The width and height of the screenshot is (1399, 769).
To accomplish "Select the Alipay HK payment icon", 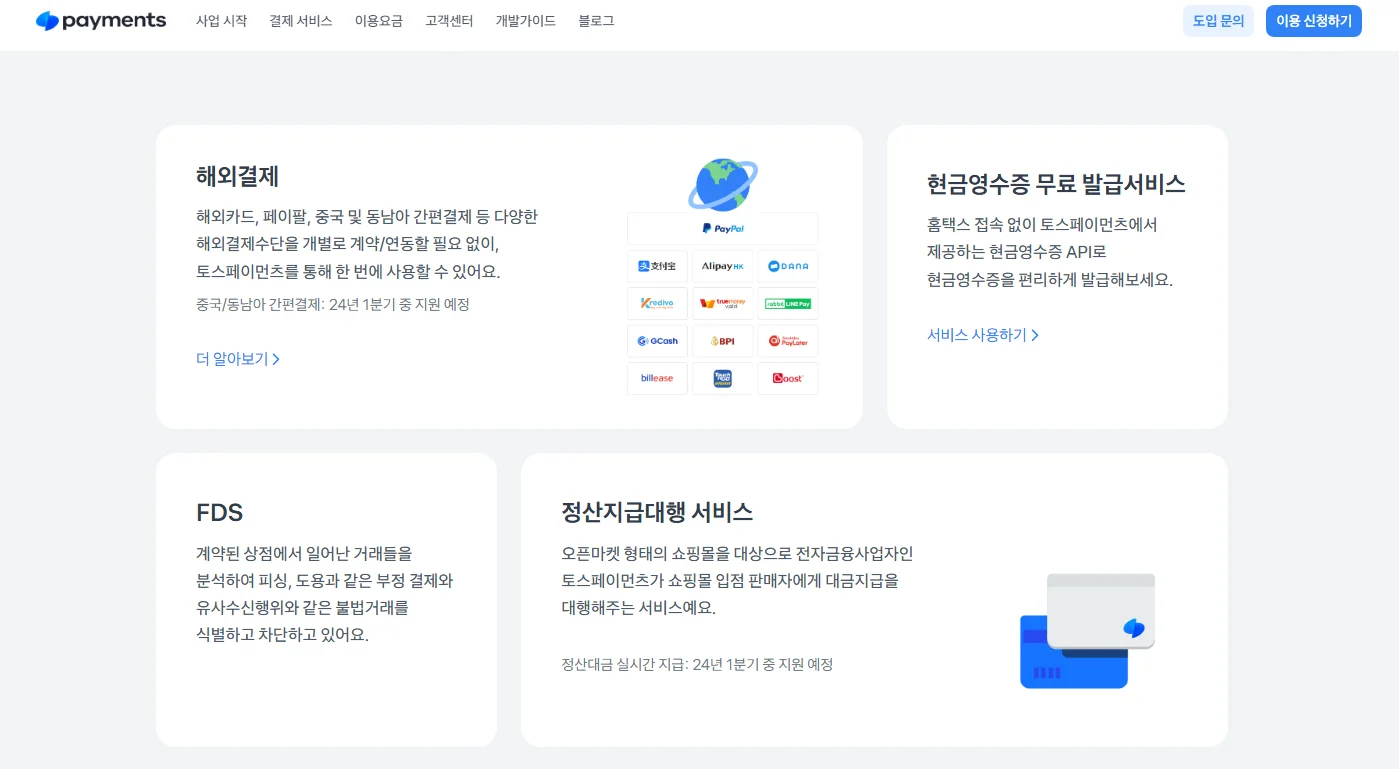I will click(722, 265).
